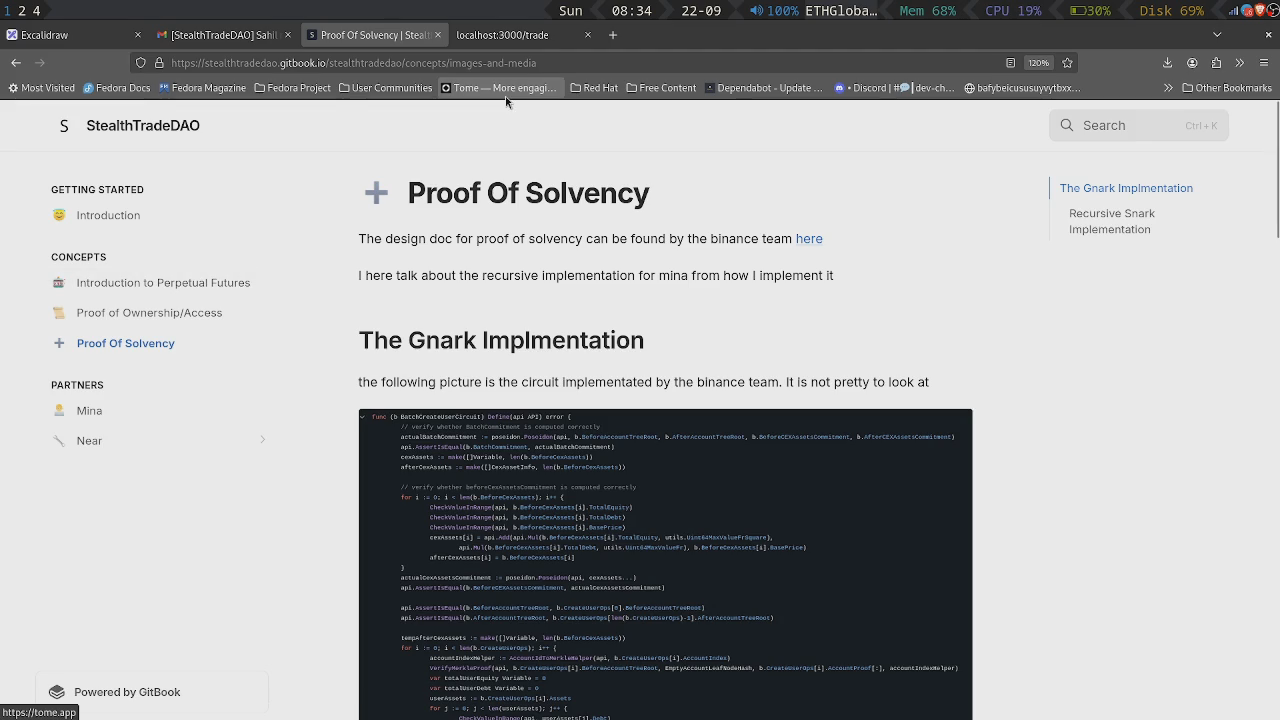Open the Free Content bookmark folder
This screenshot has width=1280, height=720.
pos(661,88)
